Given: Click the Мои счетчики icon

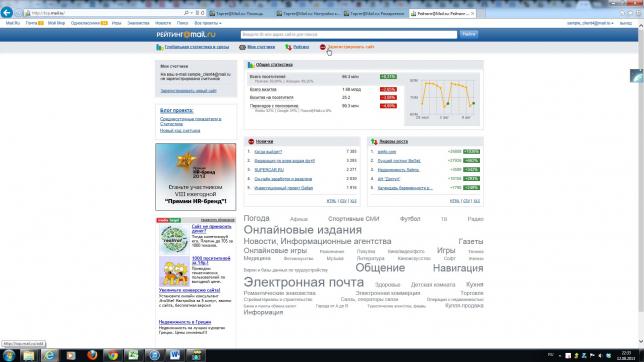Looking at the screenshot, I should (x=242, y=47).
